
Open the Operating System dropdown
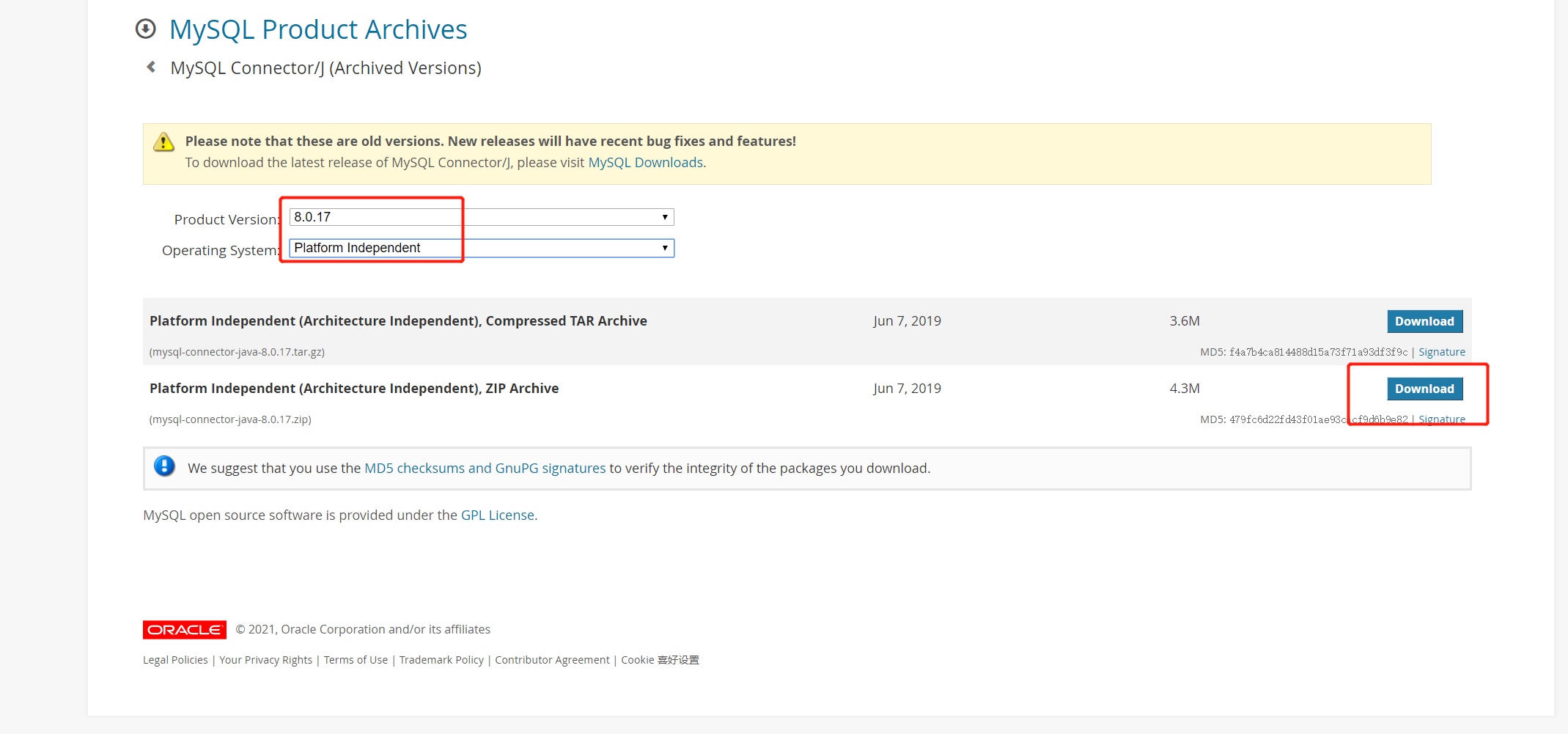482,248
